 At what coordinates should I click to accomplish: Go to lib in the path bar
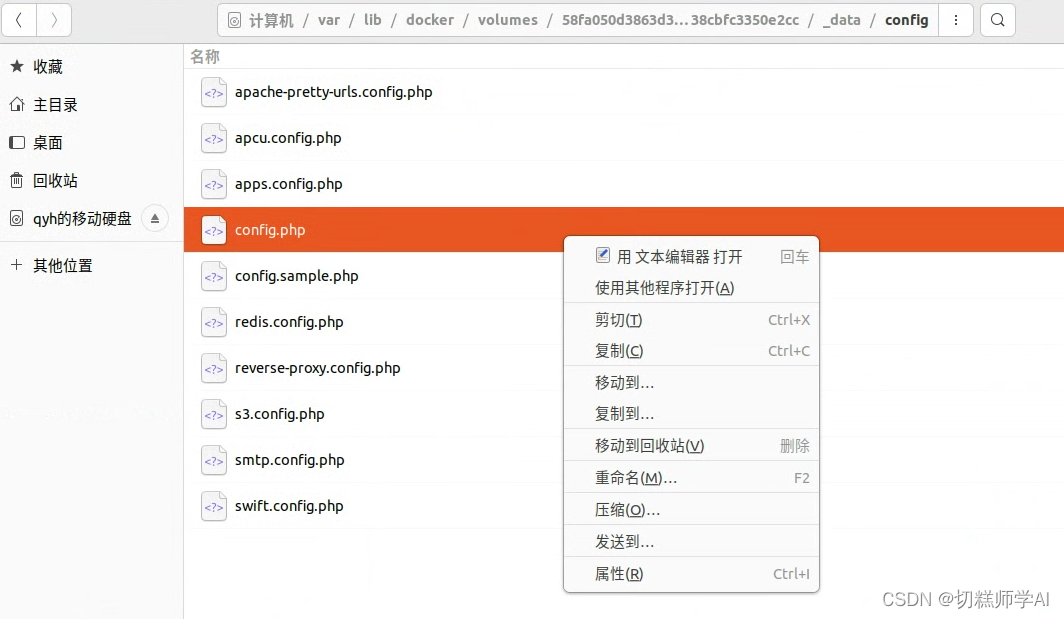click(373, 20)
